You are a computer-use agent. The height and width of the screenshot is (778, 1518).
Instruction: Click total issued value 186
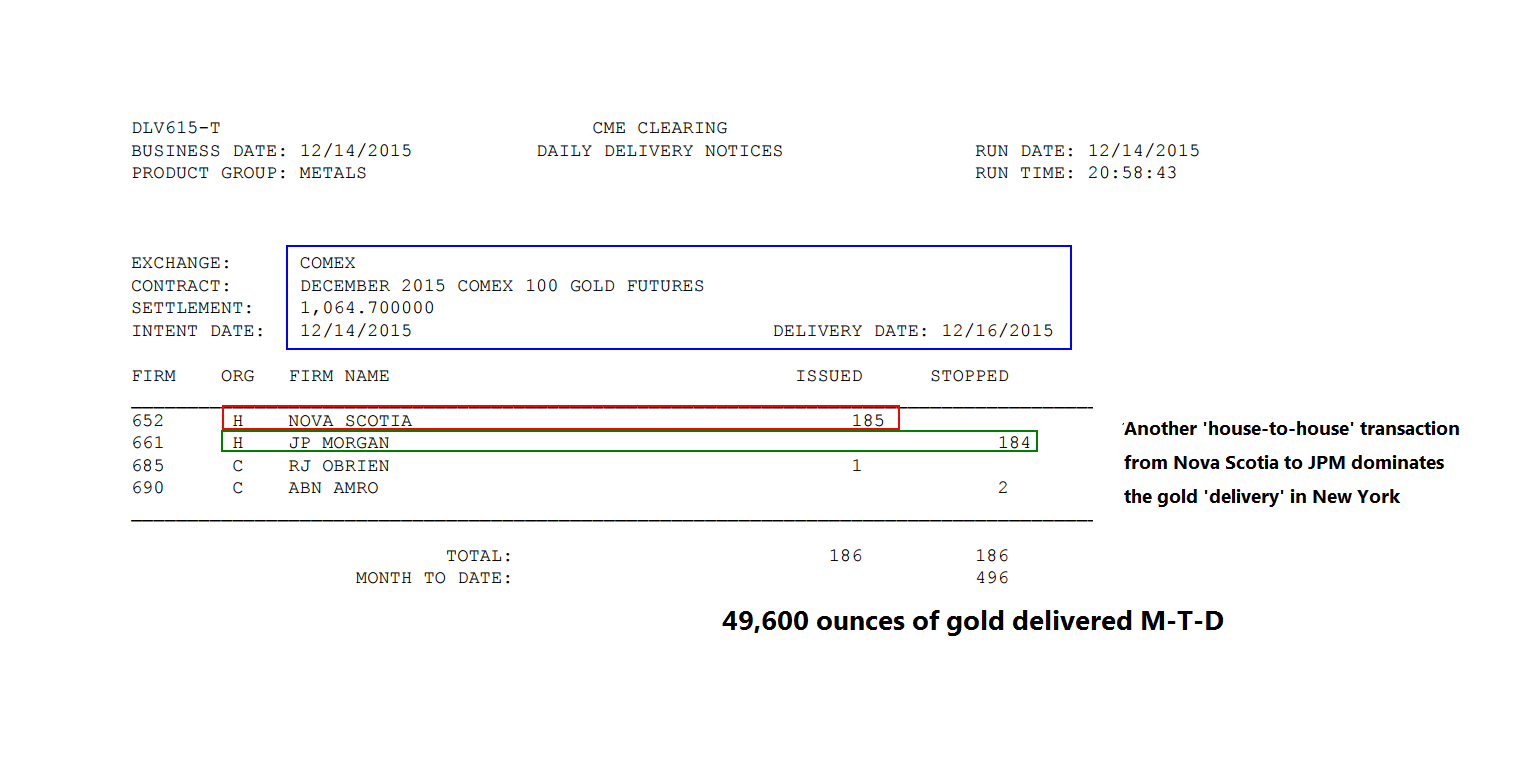point(846,556)
